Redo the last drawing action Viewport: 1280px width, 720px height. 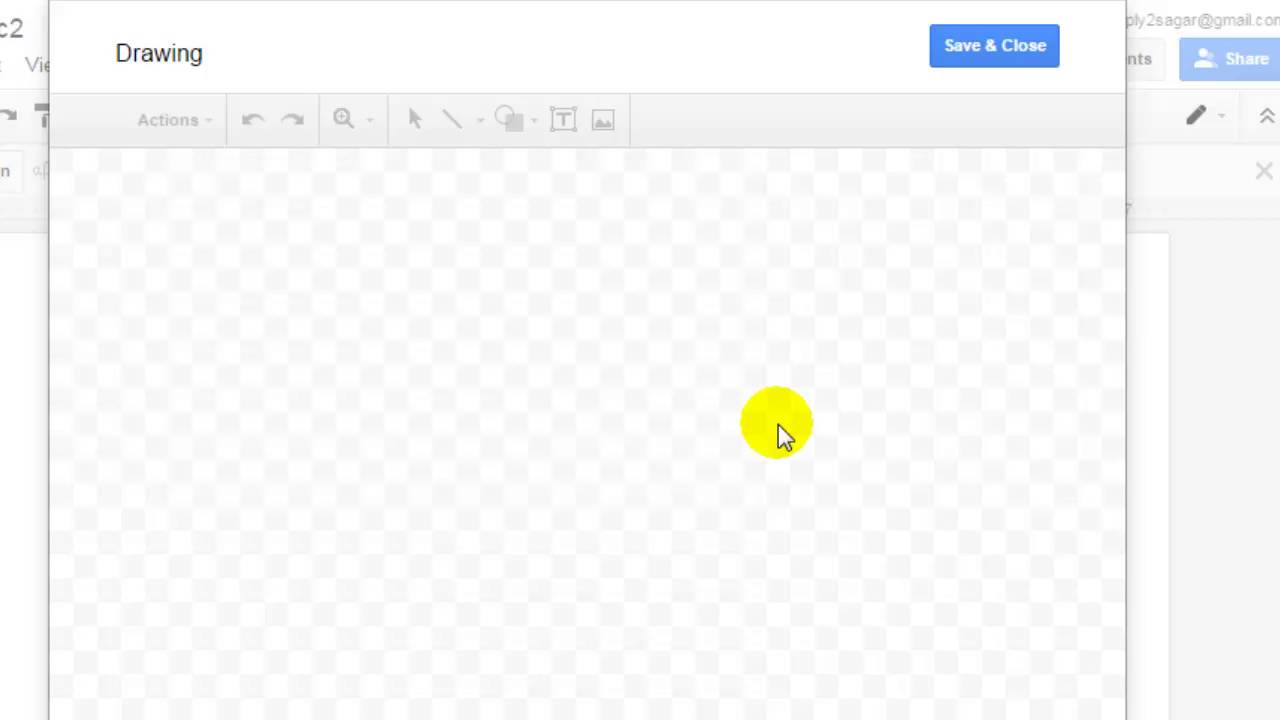(292, 119)
